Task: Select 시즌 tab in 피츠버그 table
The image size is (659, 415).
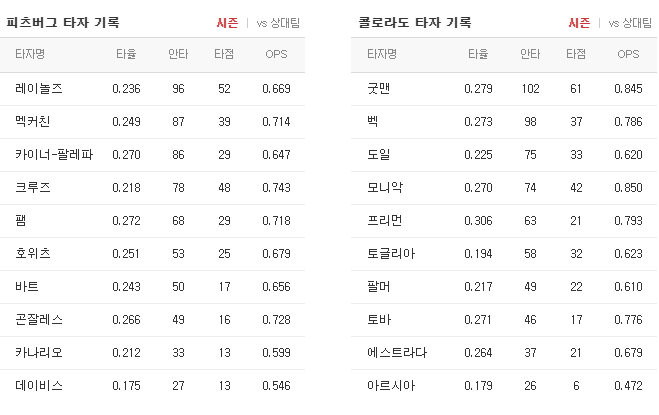Action: [227, 23]
